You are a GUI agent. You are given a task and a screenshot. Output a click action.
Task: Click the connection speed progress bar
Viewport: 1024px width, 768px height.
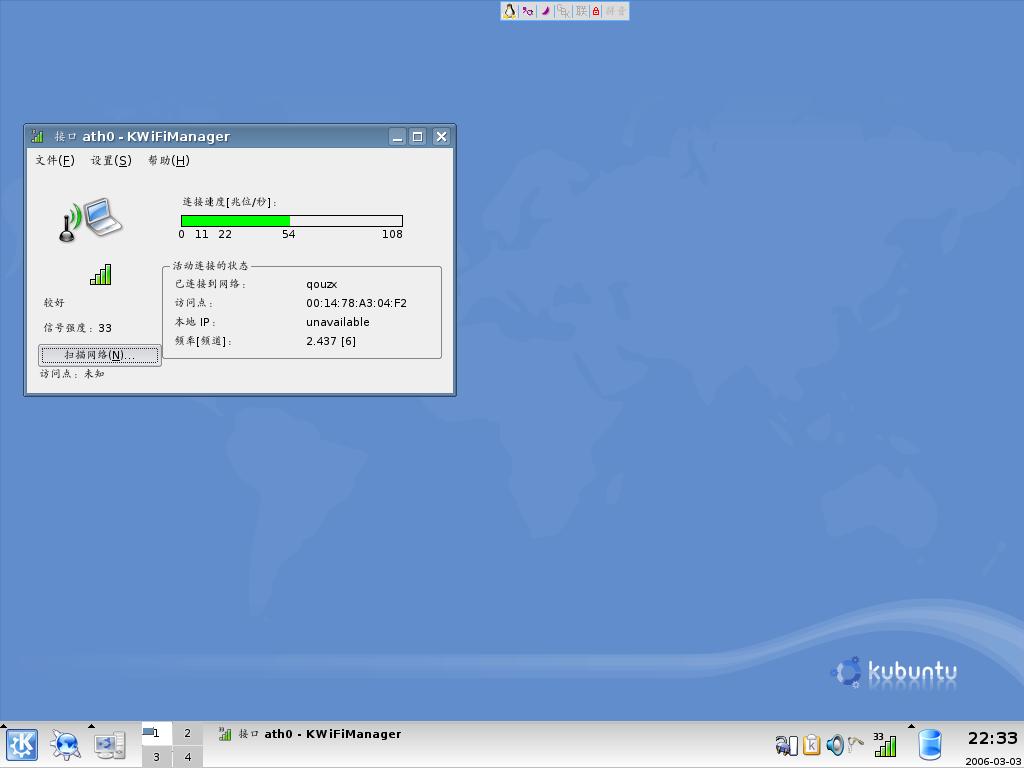292,221
